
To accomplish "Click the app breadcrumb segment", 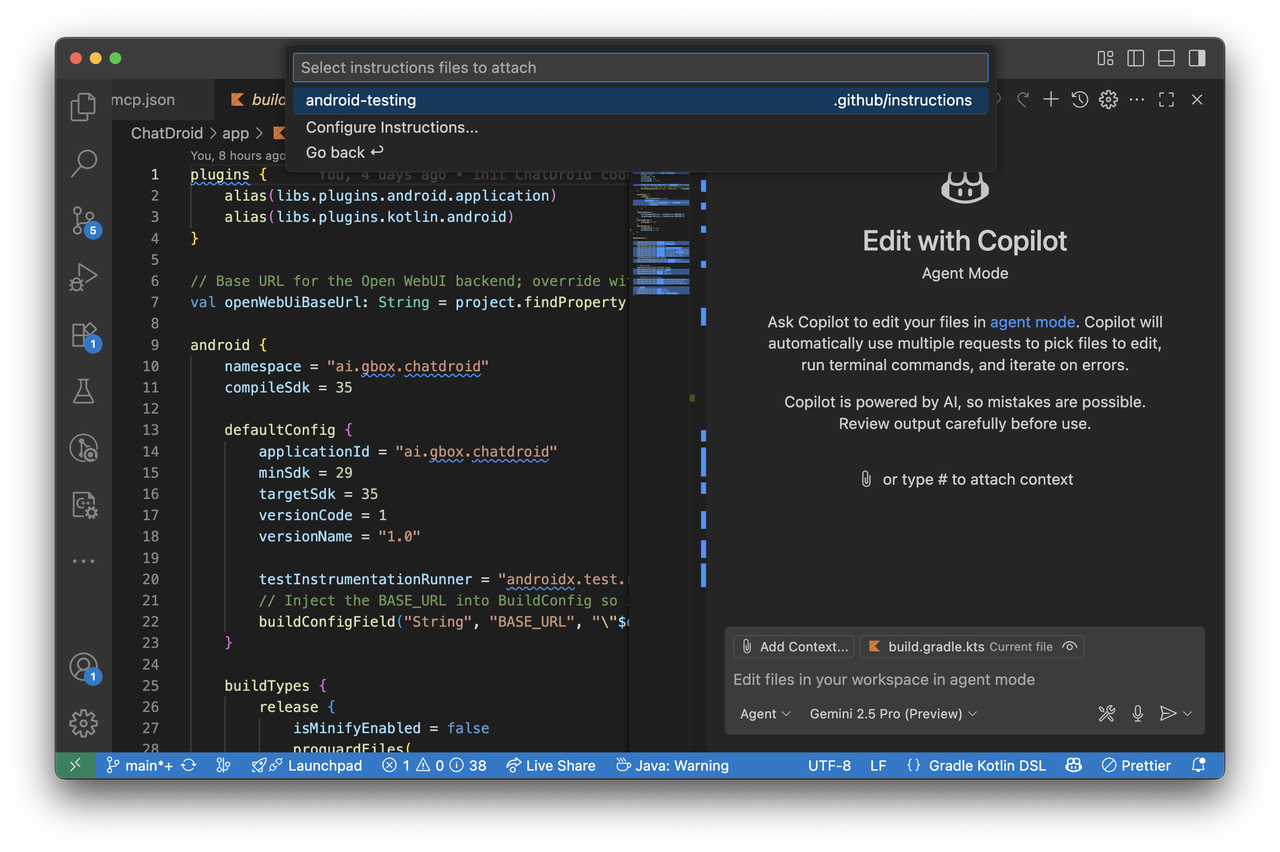I will click(235, 133).
